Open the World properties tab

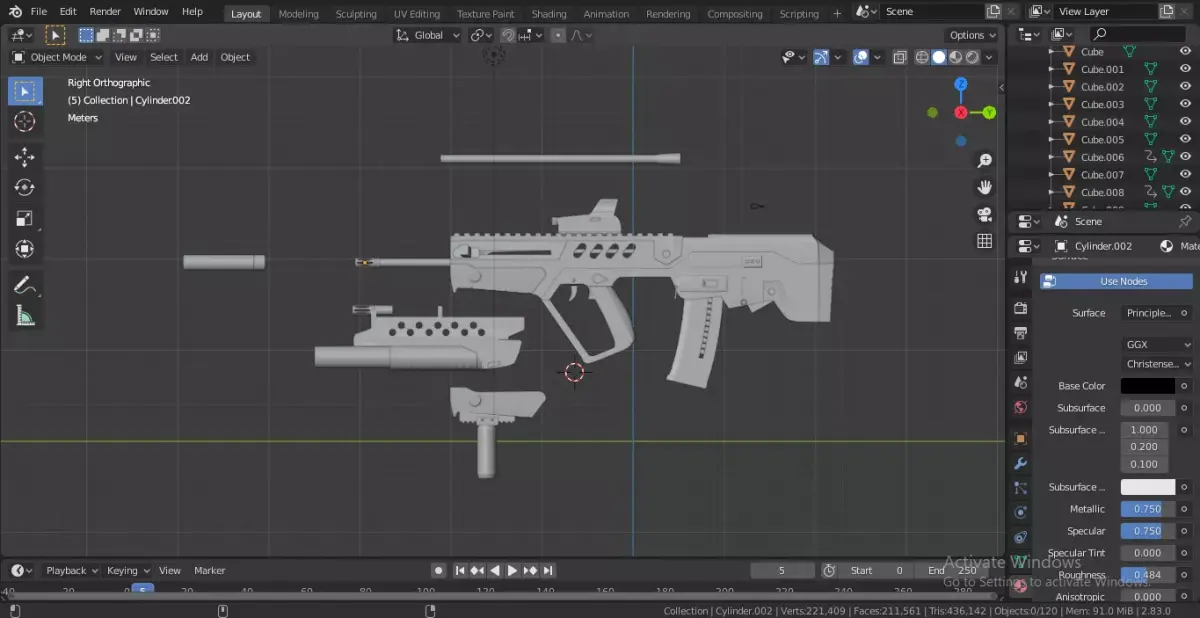[x=1020, y=407]
